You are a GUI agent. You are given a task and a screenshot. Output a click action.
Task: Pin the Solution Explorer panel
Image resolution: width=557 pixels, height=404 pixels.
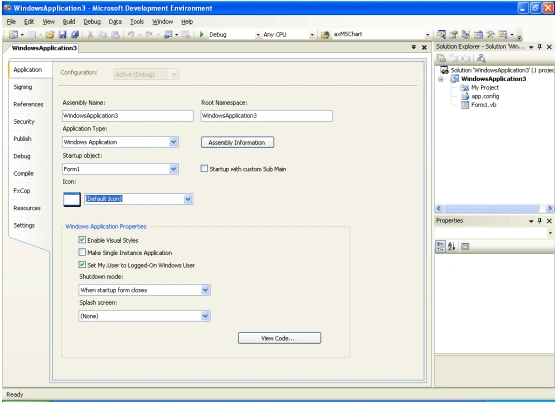click(540, 47)
